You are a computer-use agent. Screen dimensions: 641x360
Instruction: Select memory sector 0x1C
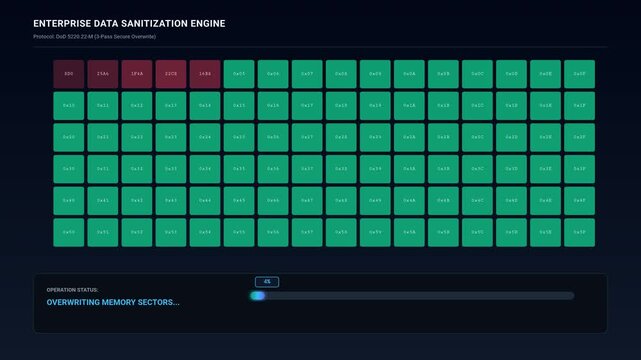pos(477,106)
